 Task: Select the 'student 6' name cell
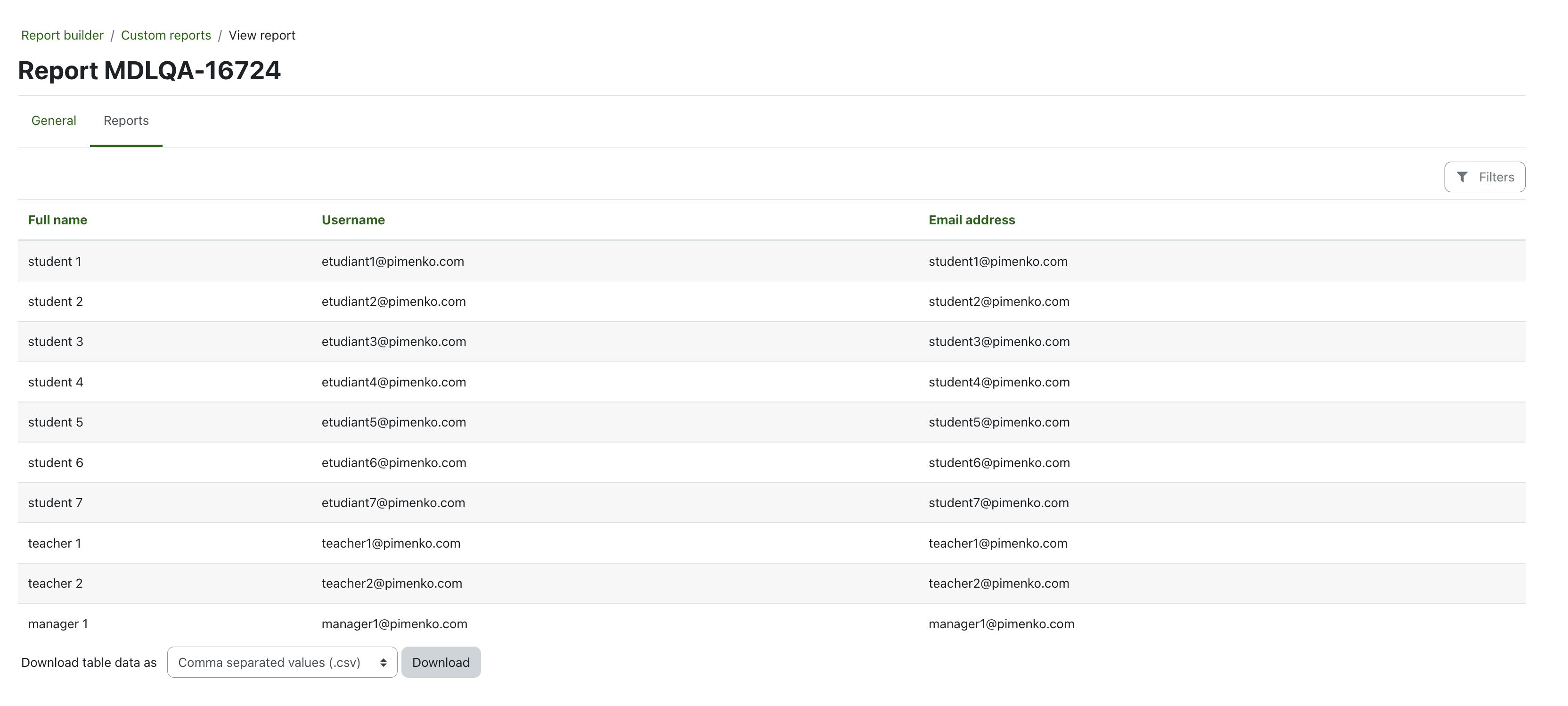tap(56, 462)
